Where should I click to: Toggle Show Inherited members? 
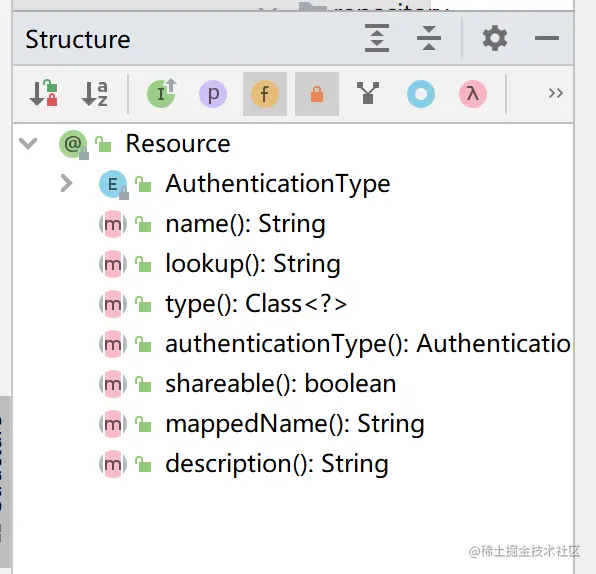(162, 93)
